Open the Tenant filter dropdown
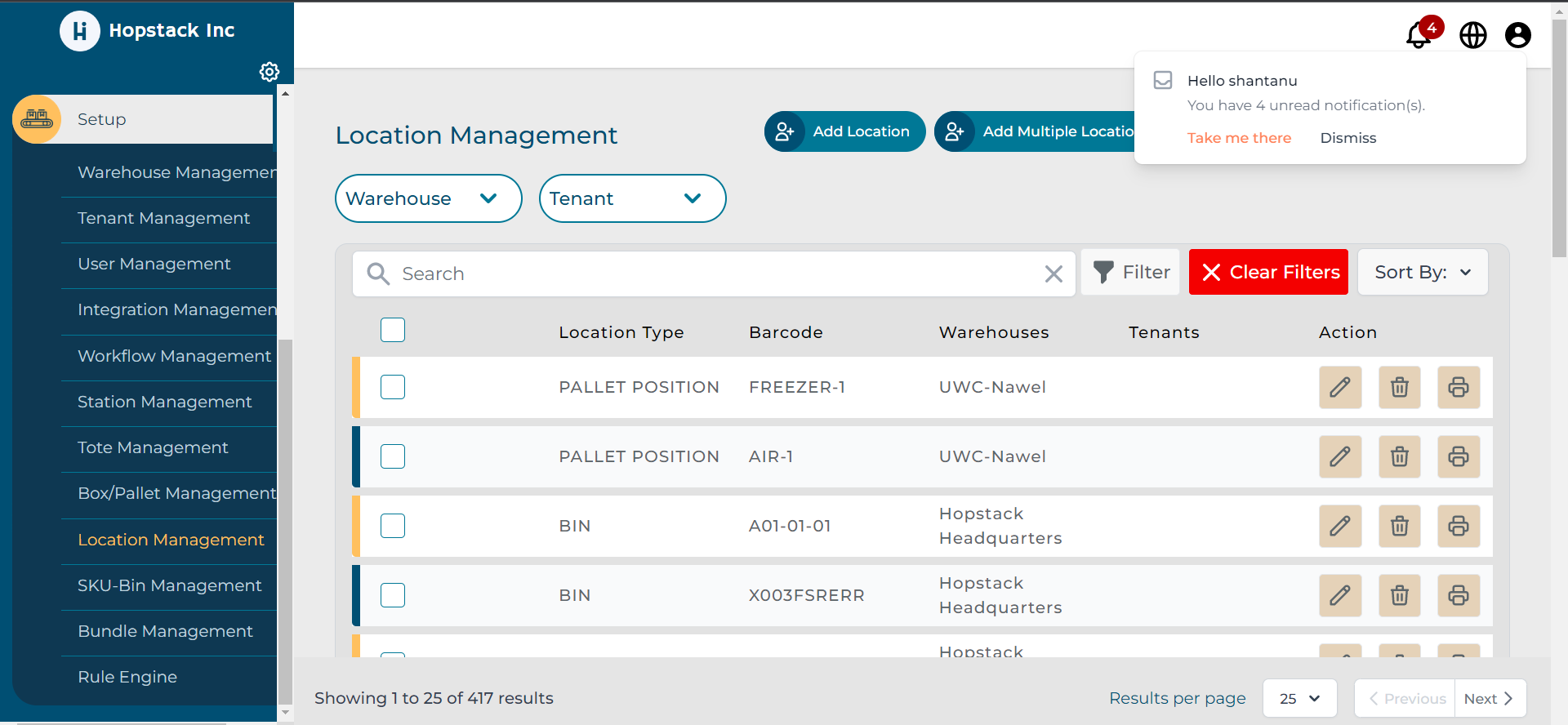Screen dimensions: 1568x725 [632, 198]
